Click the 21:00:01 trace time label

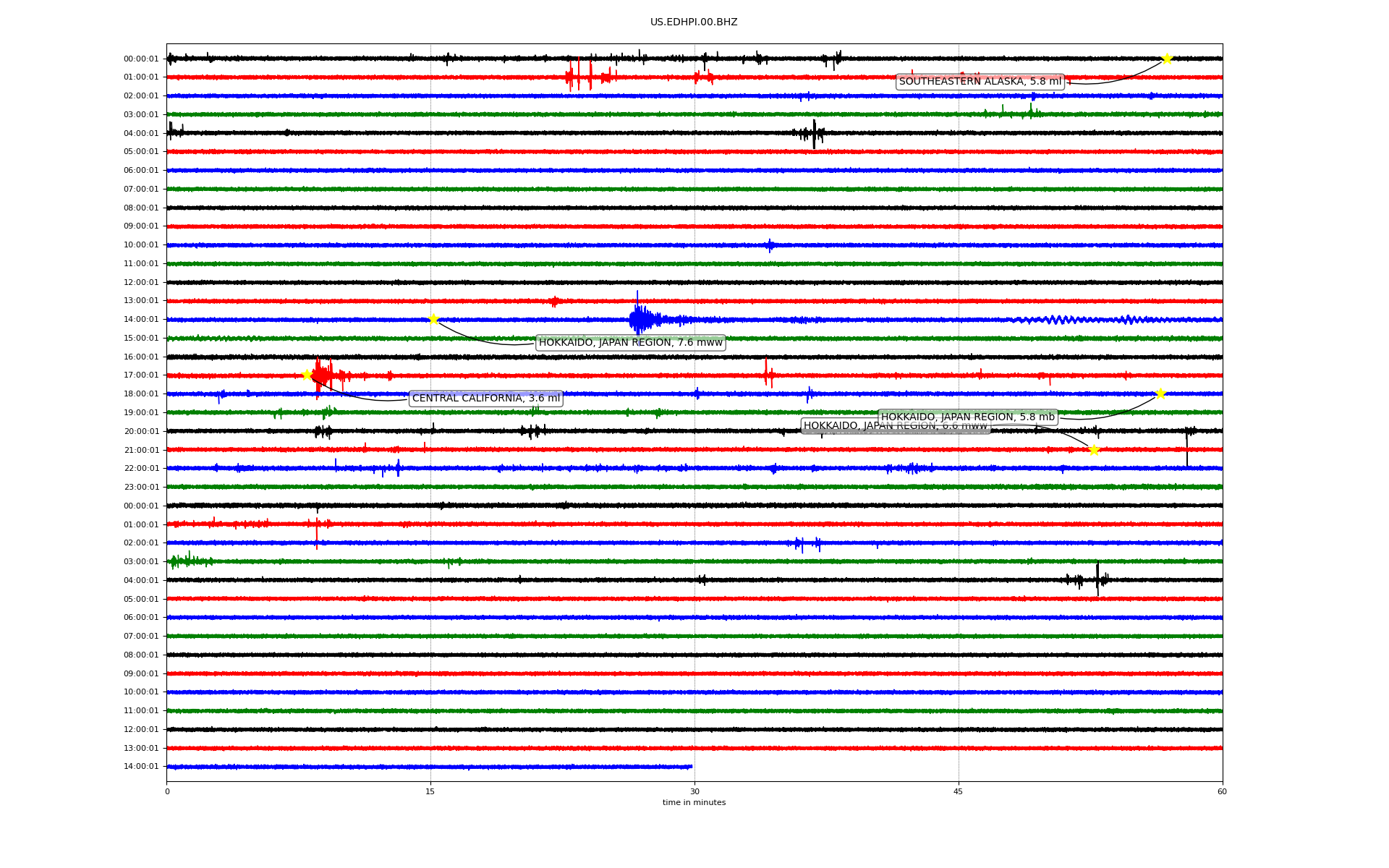pyautogui.click(x=141, y=450)
